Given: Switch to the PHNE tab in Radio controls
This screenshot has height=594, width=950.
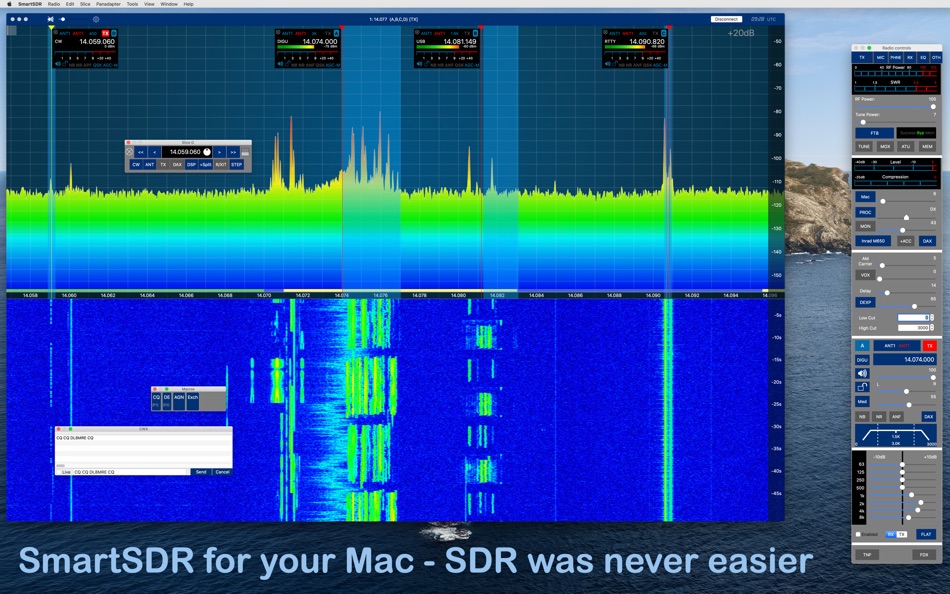Looking at the screenshot, I should coord(895,58).
